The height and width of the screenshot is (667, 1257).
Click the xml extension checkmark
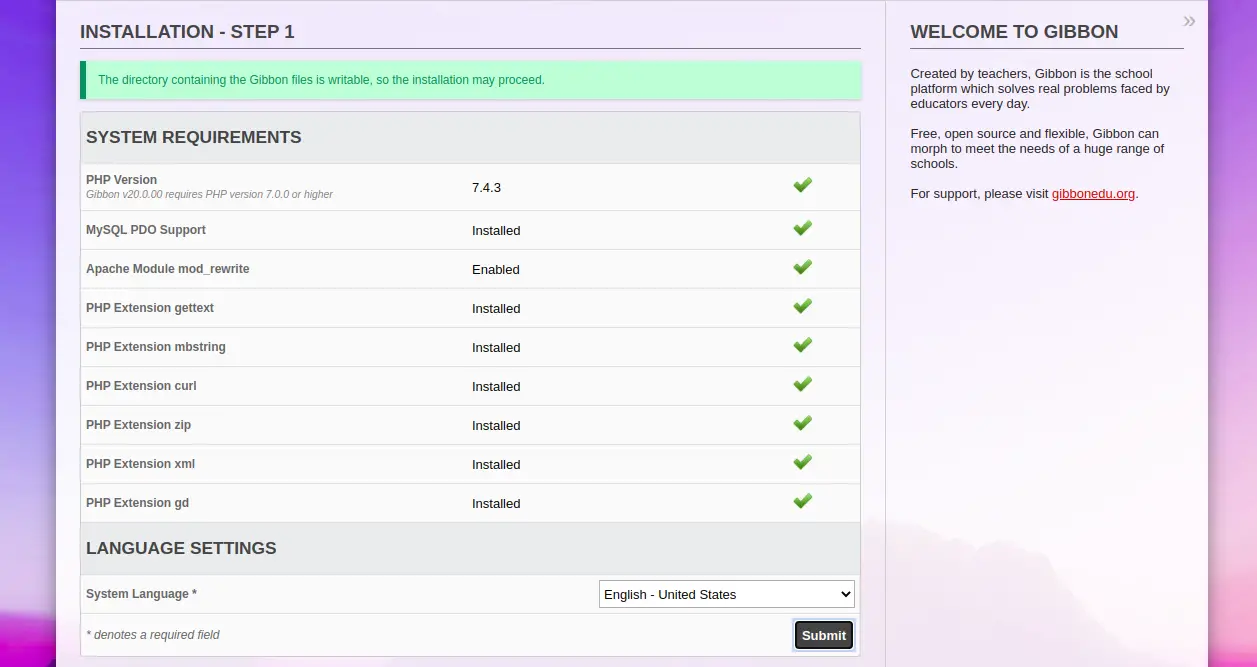[x=802, y=462]
